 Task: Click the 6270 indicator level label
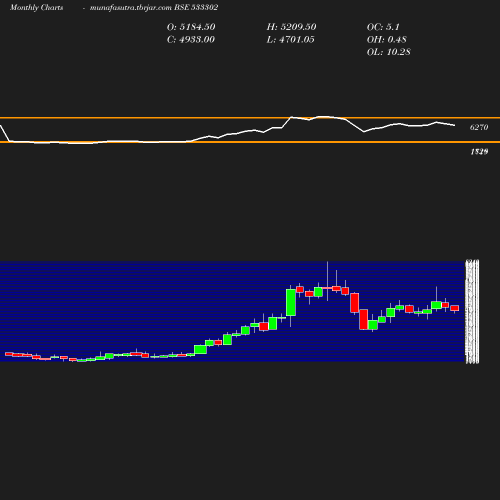point(479,127)
